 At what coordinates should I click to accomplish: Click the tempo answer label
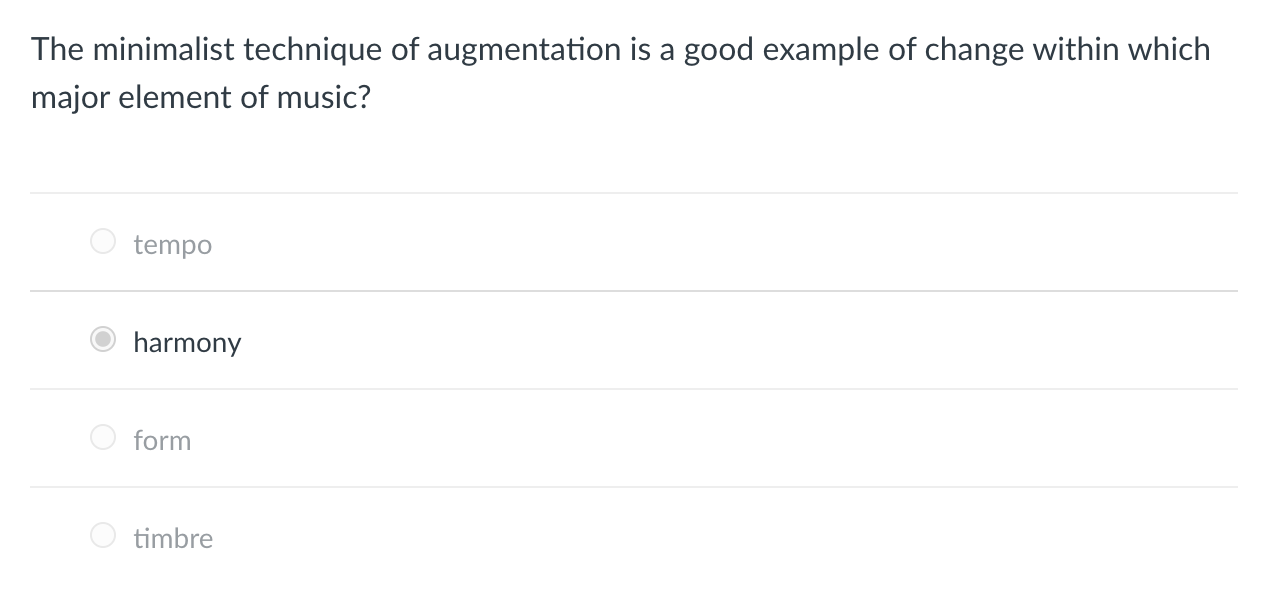pyautogui.click(x=172, y=244)
